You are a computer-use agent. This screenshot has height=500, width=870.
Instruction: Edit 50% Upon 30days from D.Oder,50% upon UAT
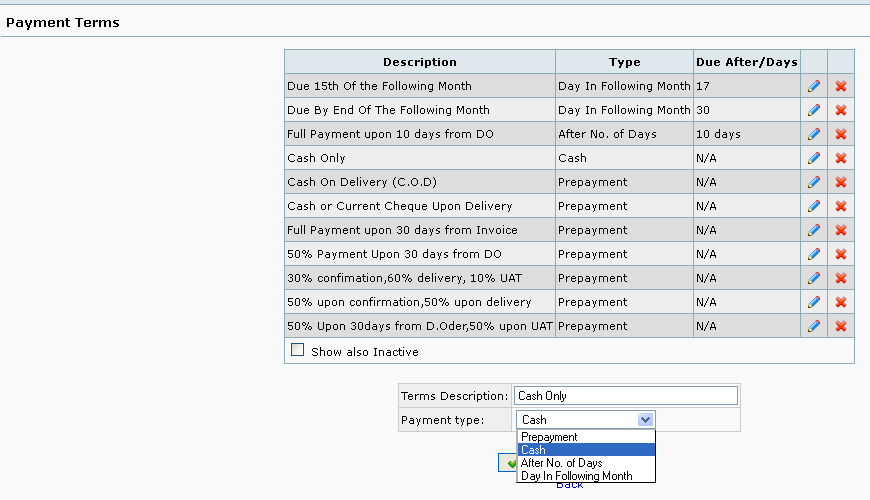(x=814, y=326)
